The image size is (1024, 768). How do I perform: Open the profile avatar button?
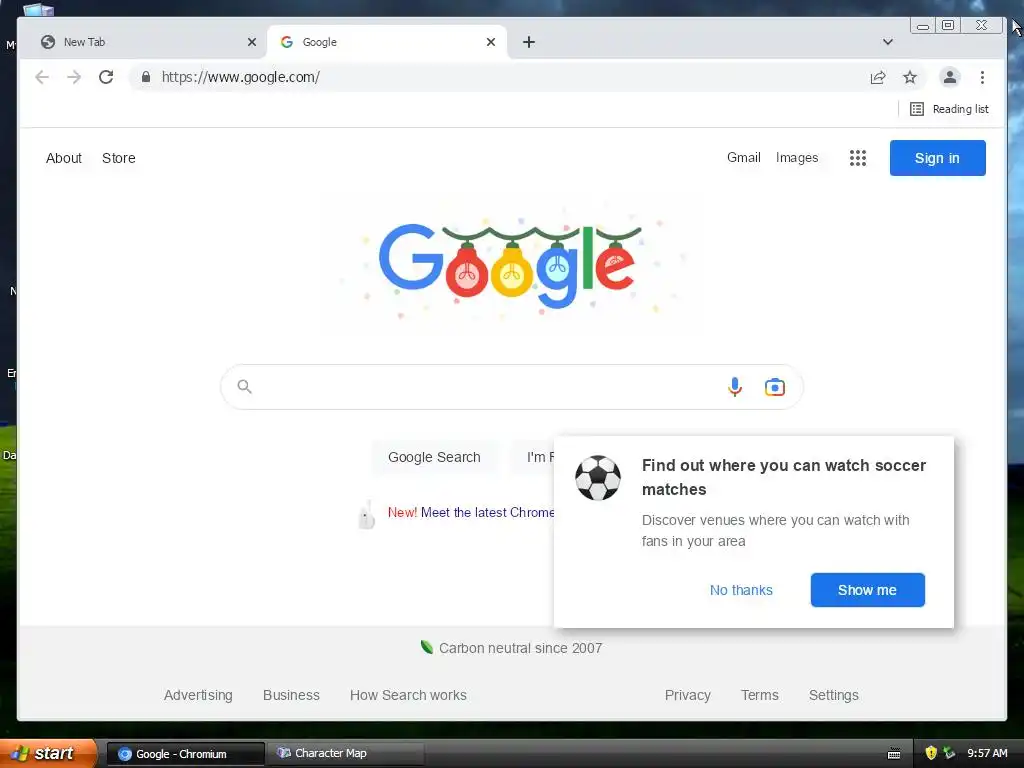[x=950, y=77]
